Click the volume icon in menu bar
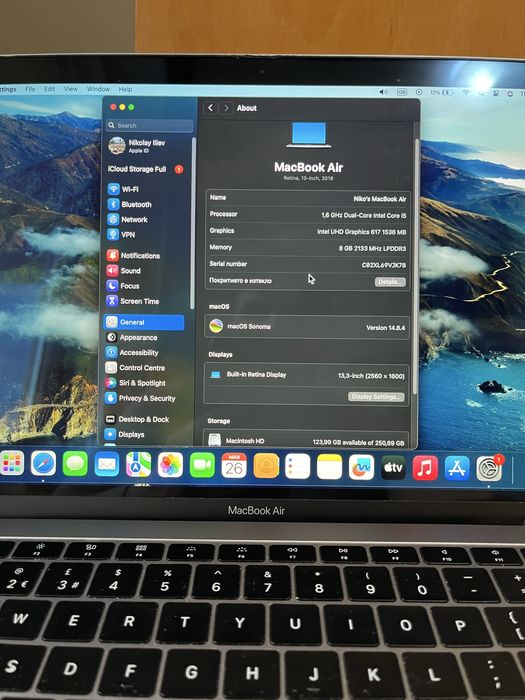This screenshot has height=700, width=525. pos(383,92)
